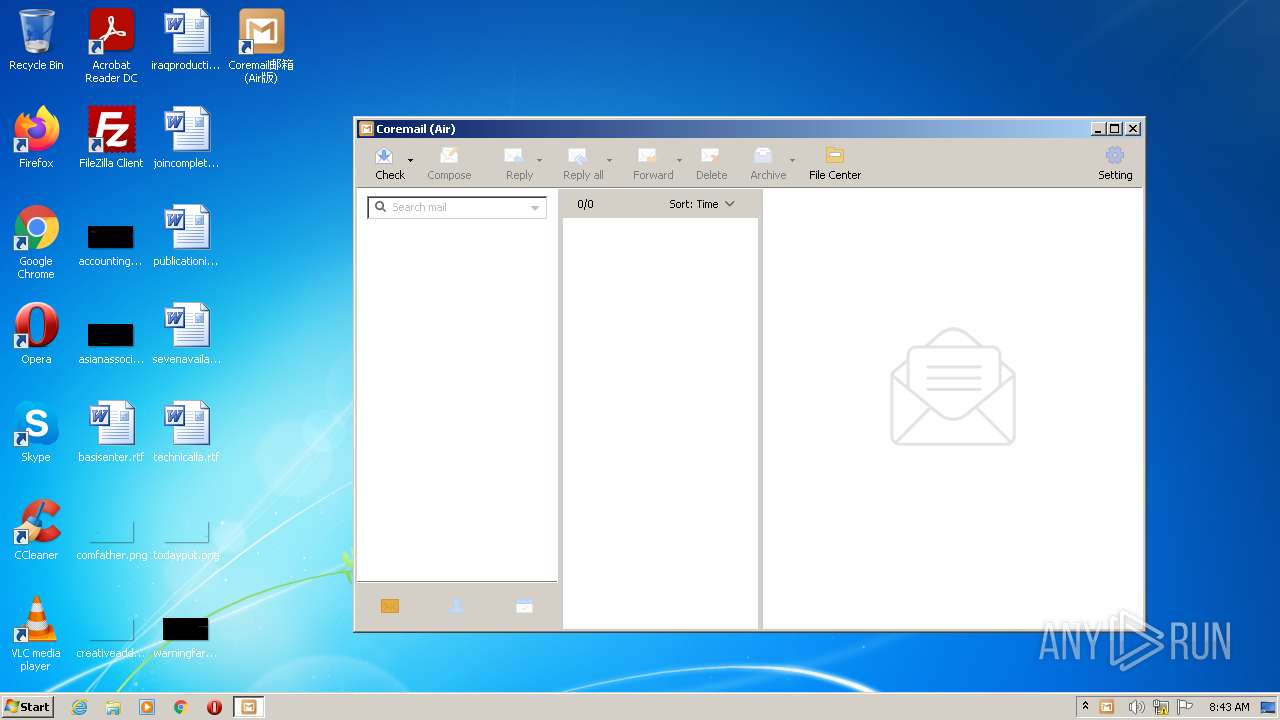Select basisenter.rtf desktop file

[111, 432]
